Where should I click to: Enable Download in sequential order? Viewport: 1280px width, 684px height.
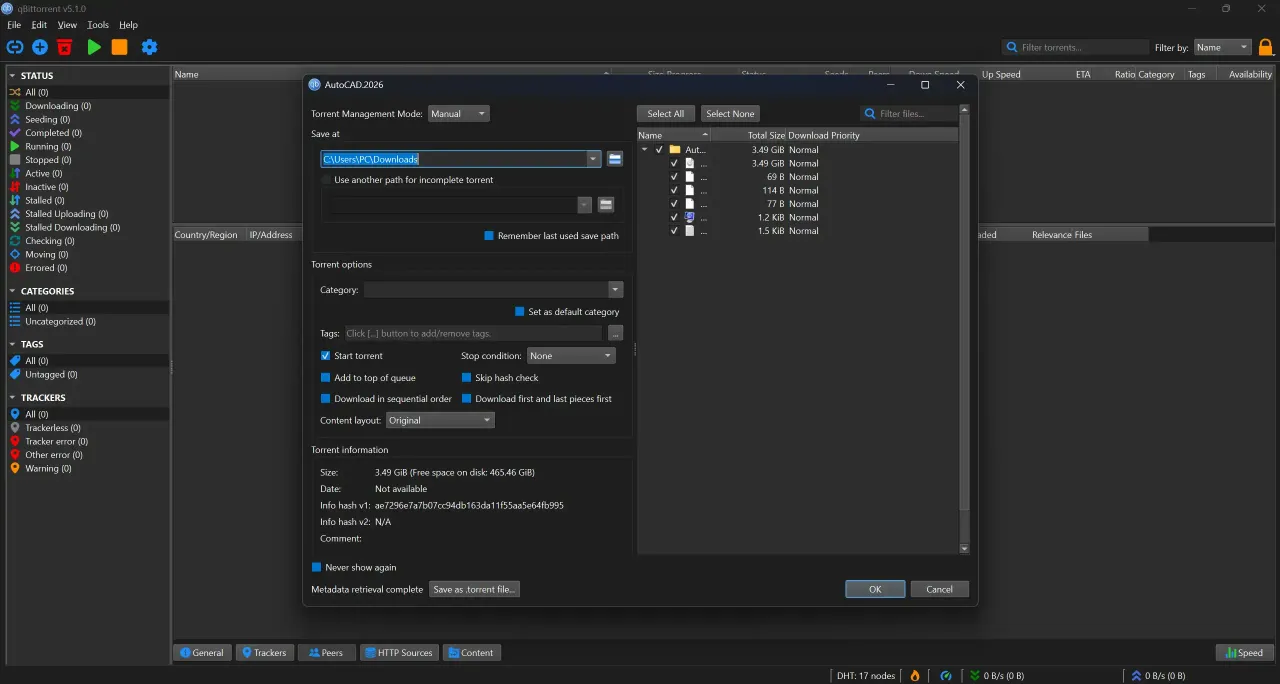point(326,399)
